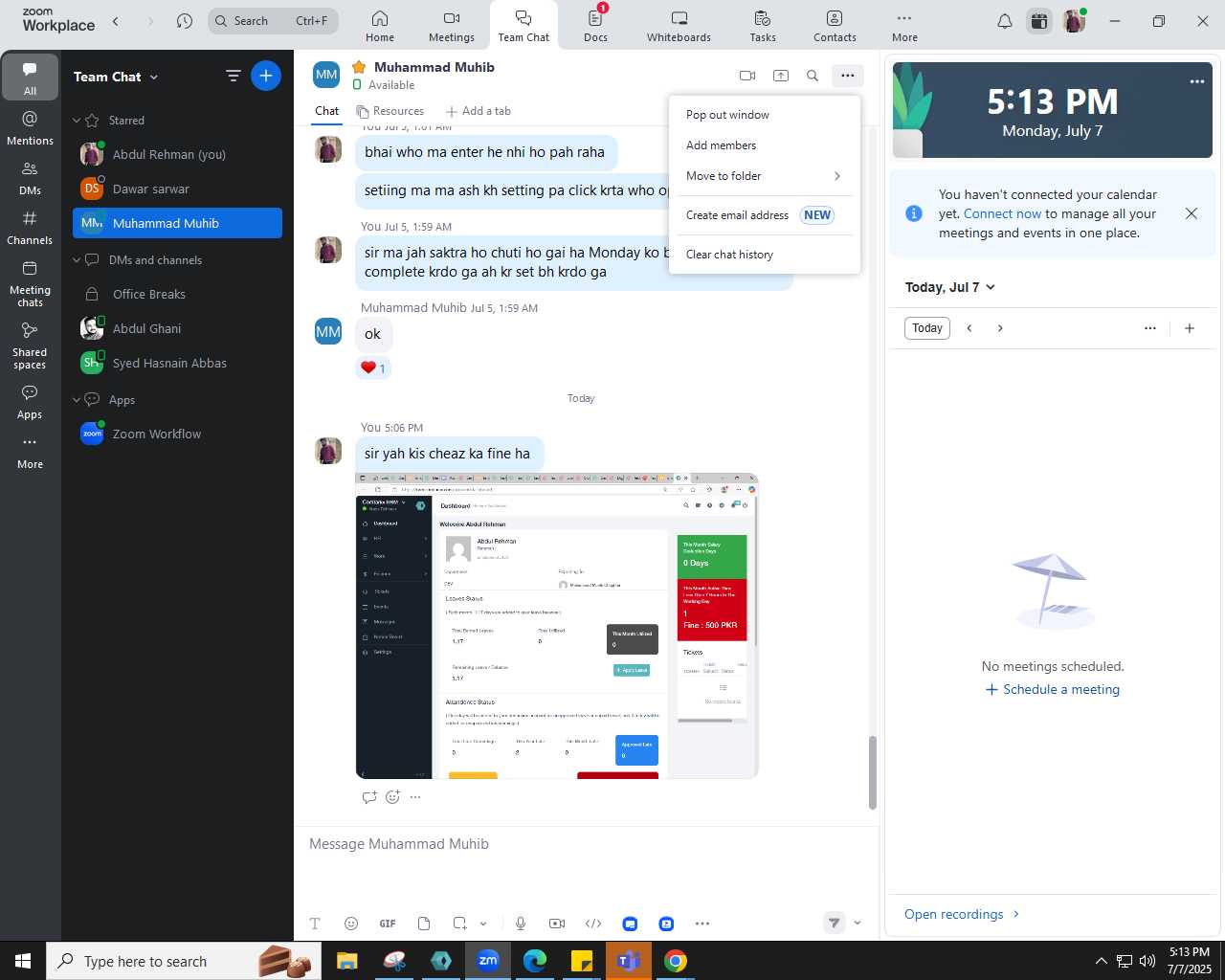Image resolution: width=1225 pixels, height=980 pixels.
Task: Click the chat header three-dots button
Action: (848, 76)
